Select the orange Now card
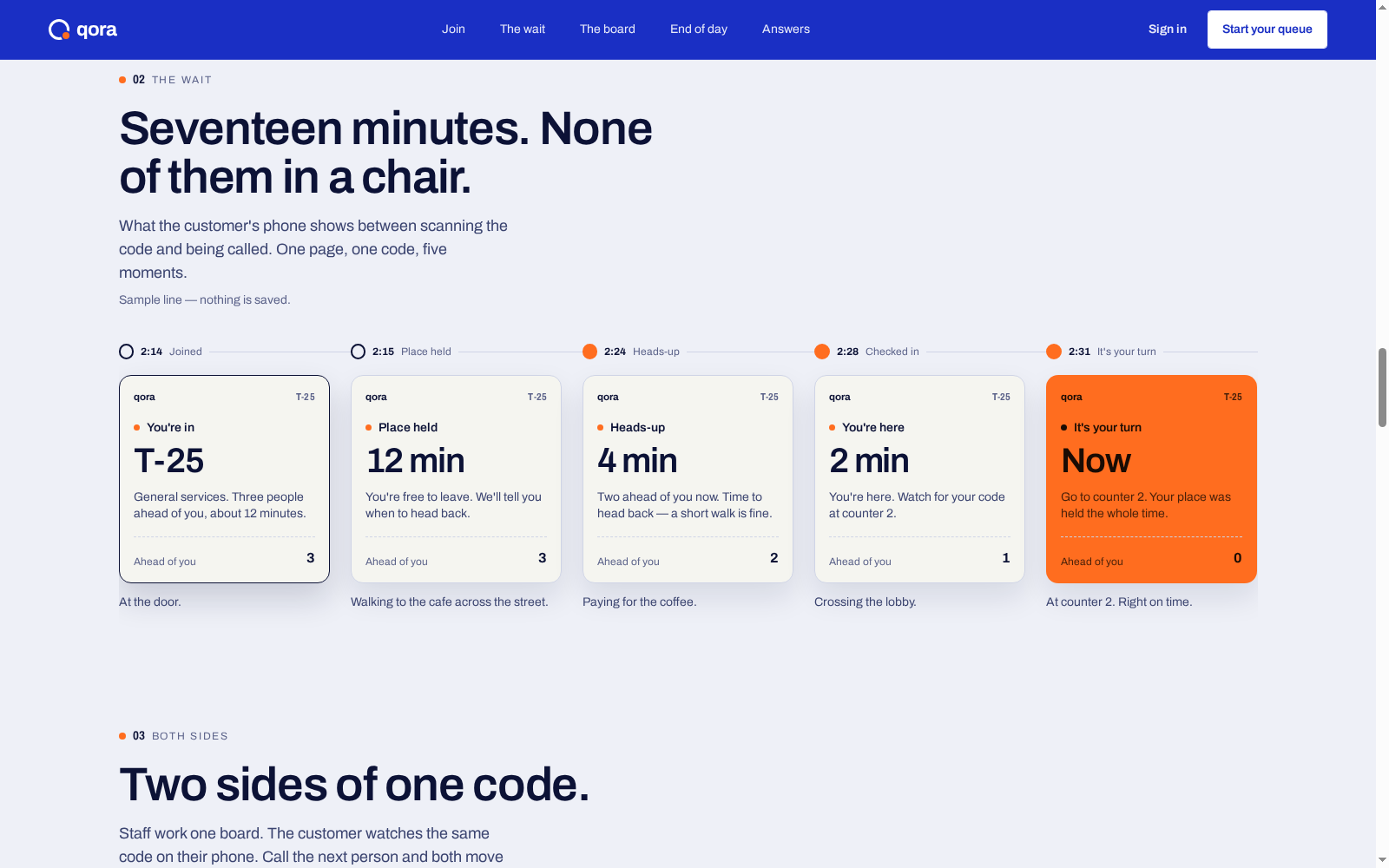Image resolution: width=1389 pixels, height=868 pixels. click(1151, 479)
